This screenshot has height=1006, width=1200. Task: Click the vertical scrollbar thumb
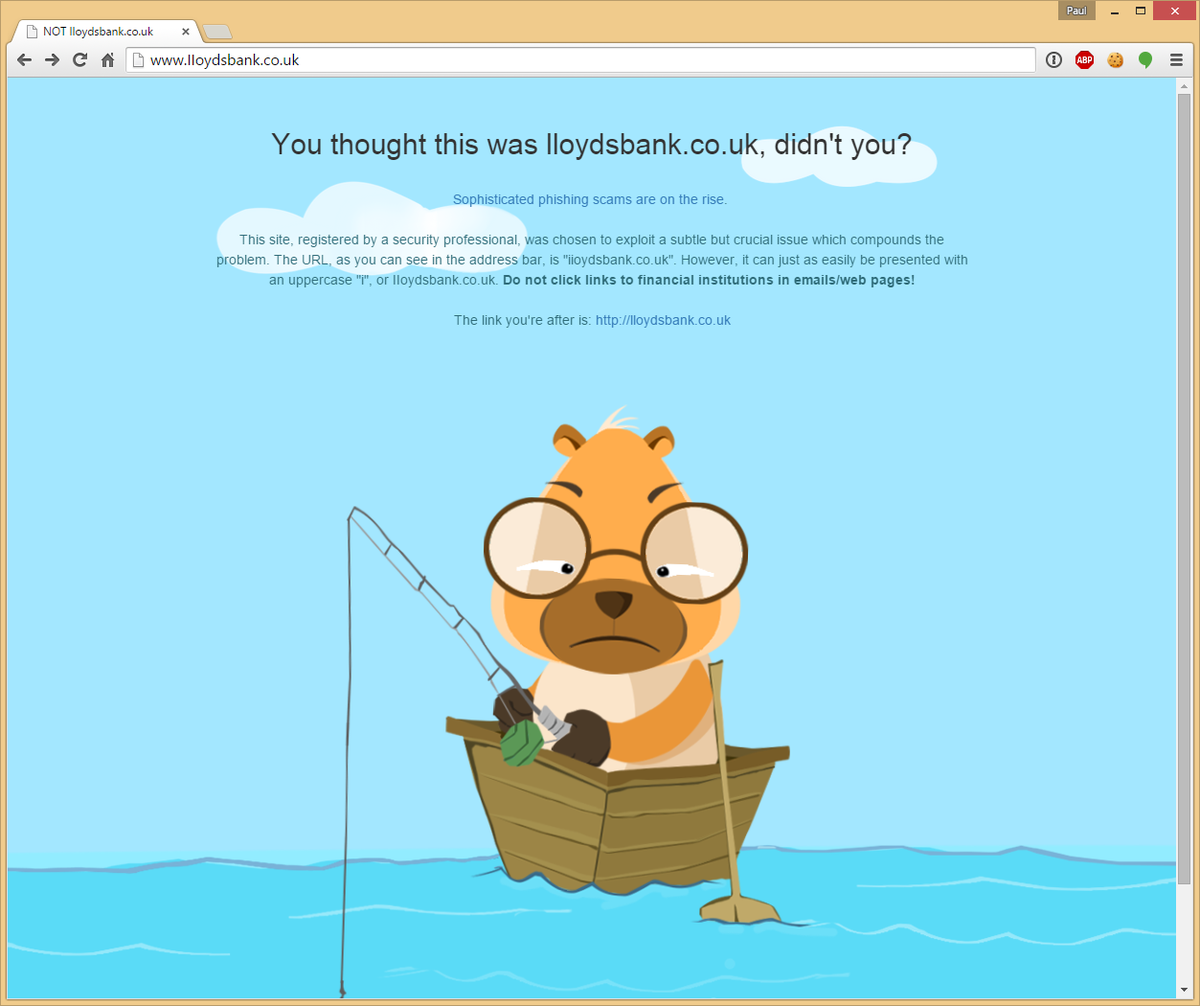tap(1184, 489)
